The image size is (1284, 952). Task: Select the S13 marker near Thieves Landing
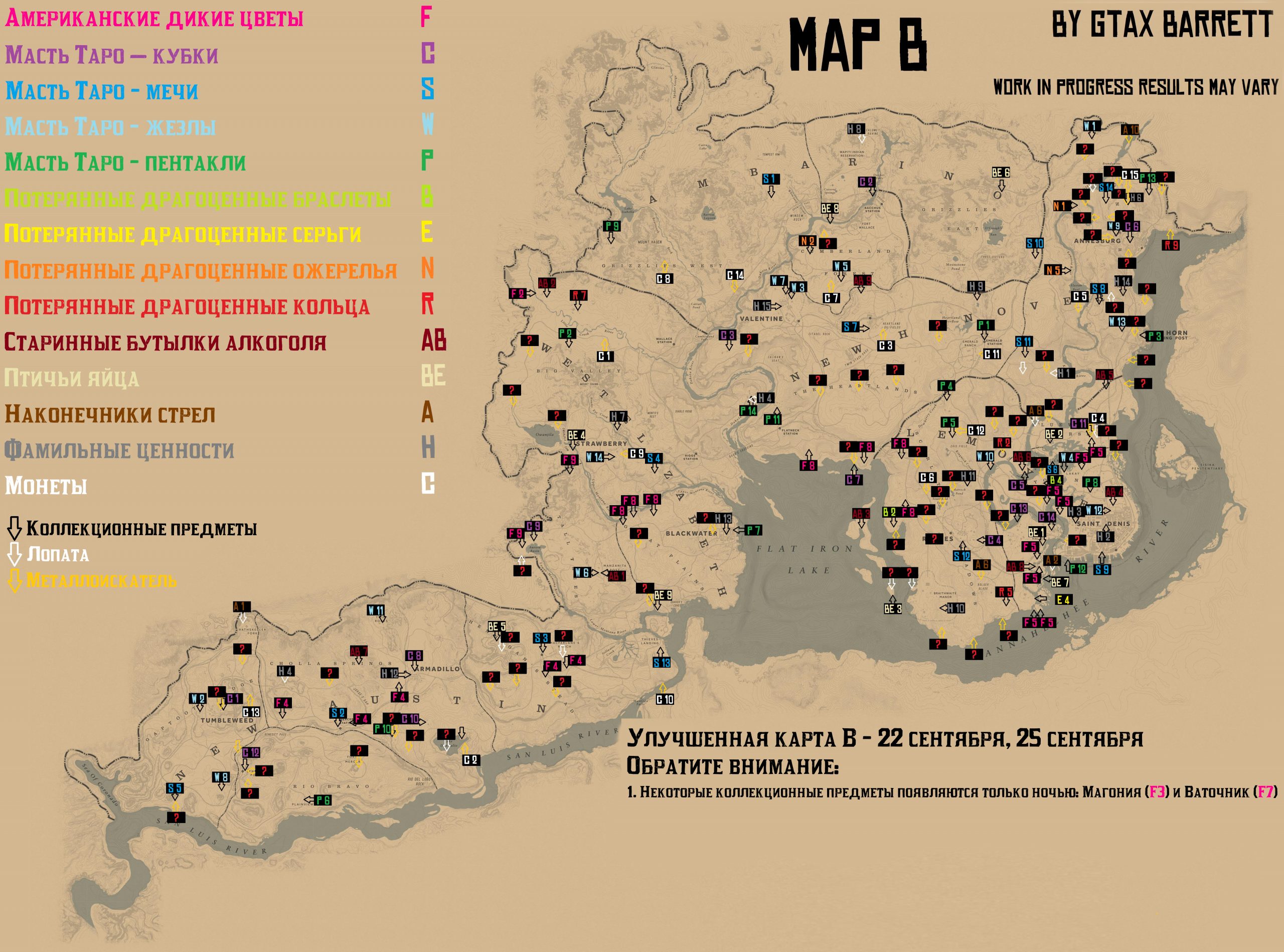coord(662,663)
